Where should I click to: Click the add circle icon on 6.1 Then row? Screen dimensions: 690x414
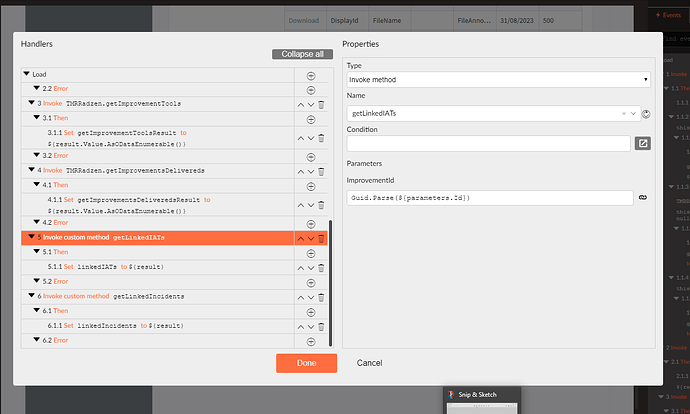coord(311,312)
